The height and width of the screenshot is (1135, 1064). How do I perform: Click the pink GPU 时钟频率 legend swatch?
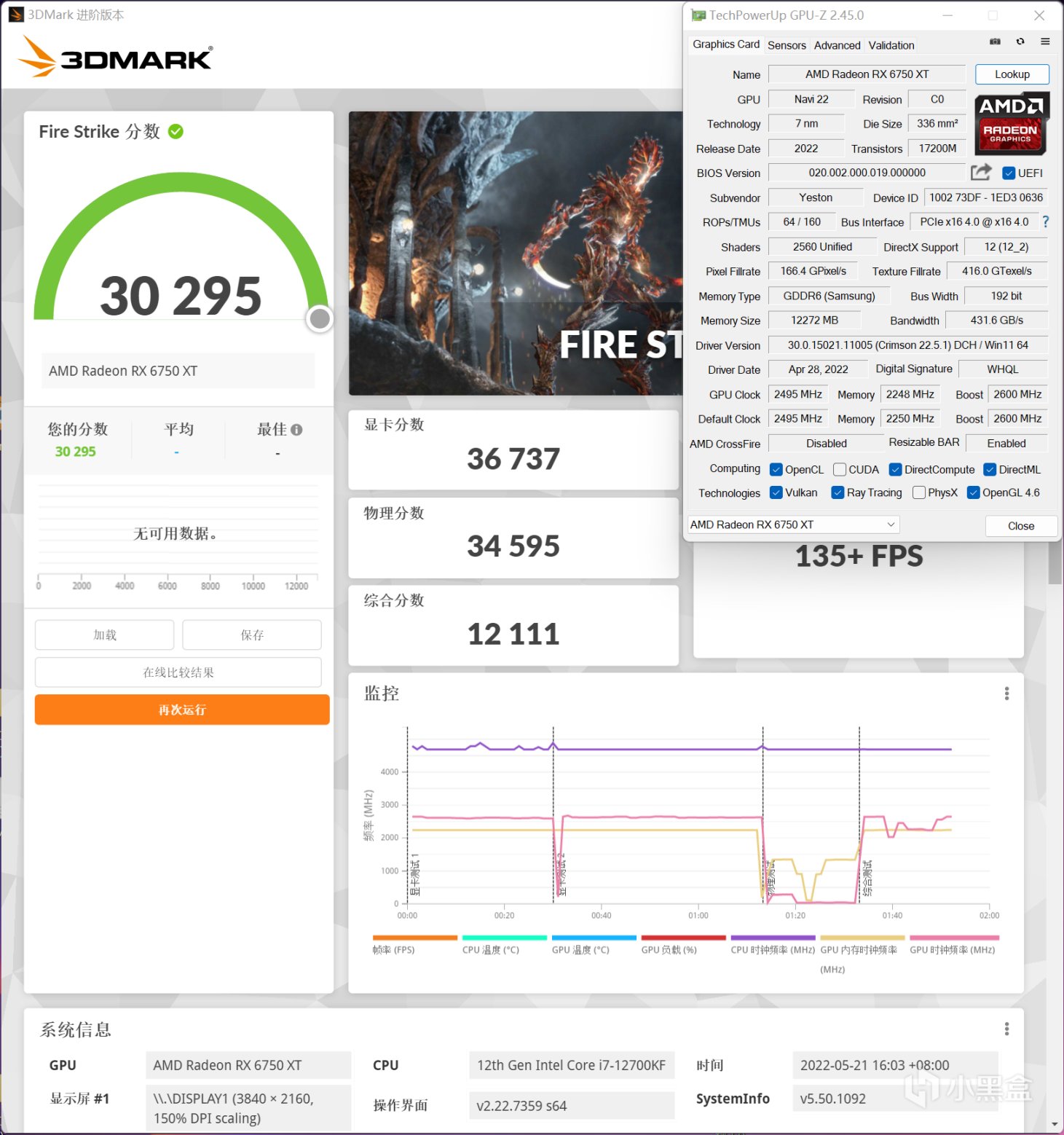[x=955, y=938]
